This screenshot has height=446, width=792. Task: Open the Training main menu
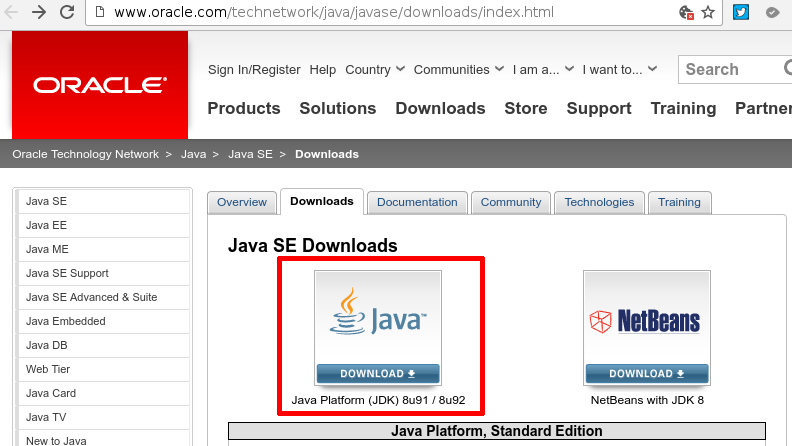[683, 108]
